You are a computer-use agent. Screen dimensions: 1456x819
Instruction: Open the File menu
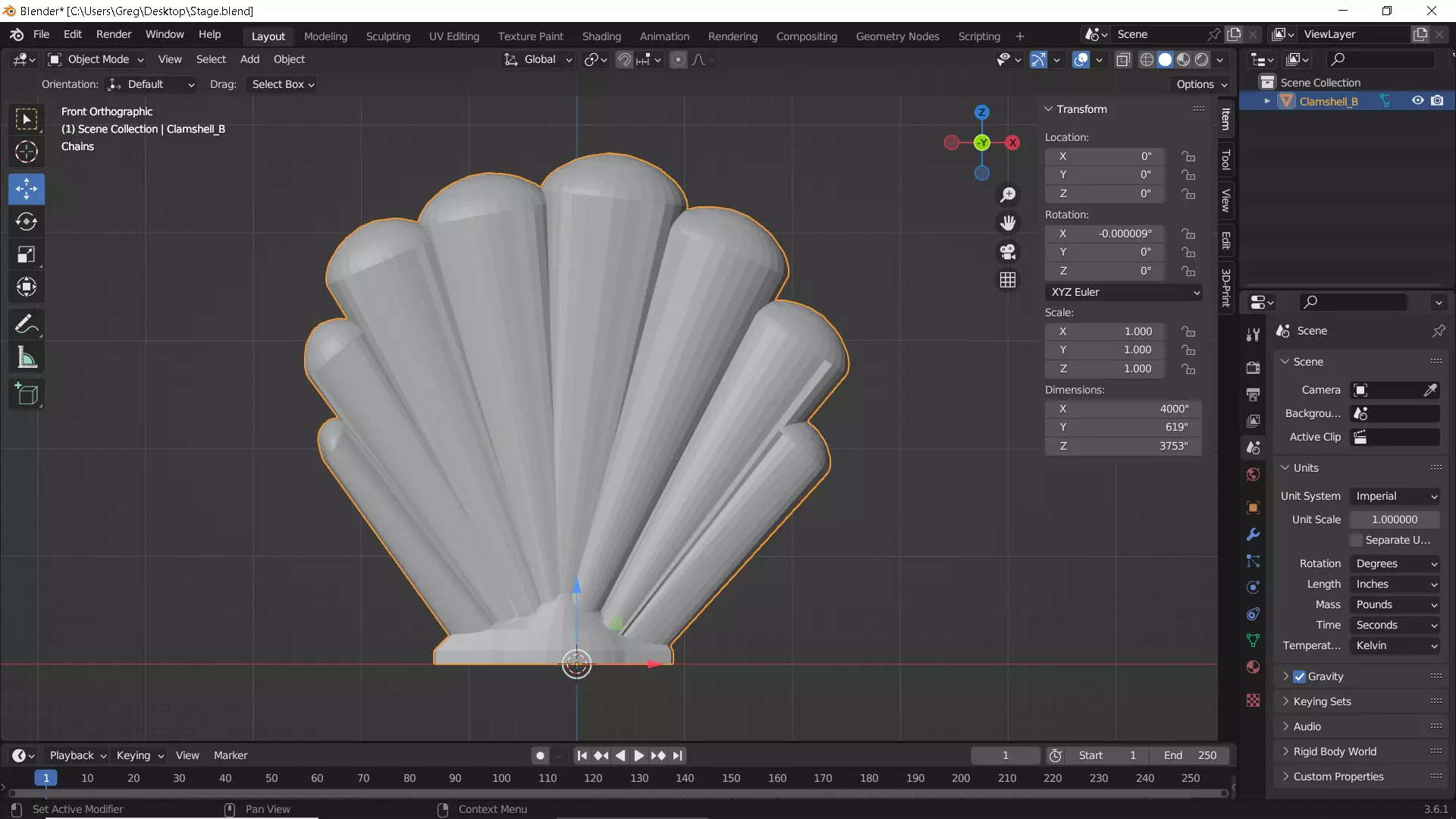(x=41, y=35)
